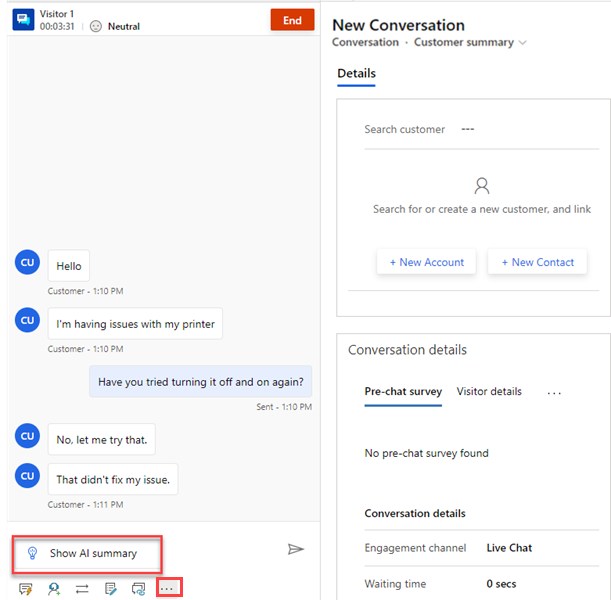Click the 'Have you tried turning it off' reply
Viewport: 611px width, 600px height.
[200, 381]
